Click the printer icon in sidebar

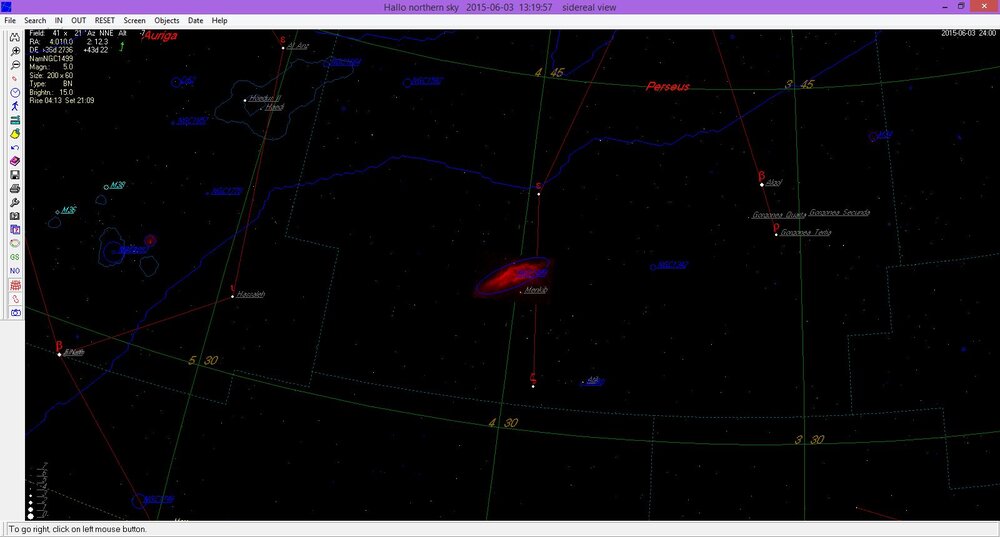(16, 188)
